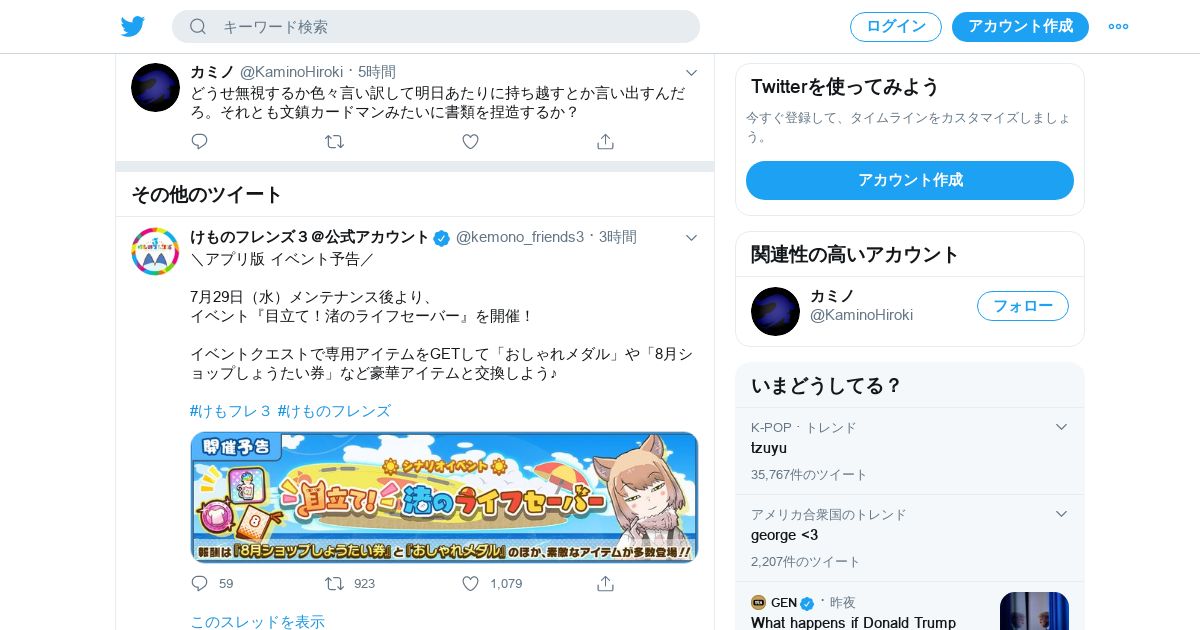Click the ログイン button
This screenshot has width=1200, height=630.
click(896, 27)
